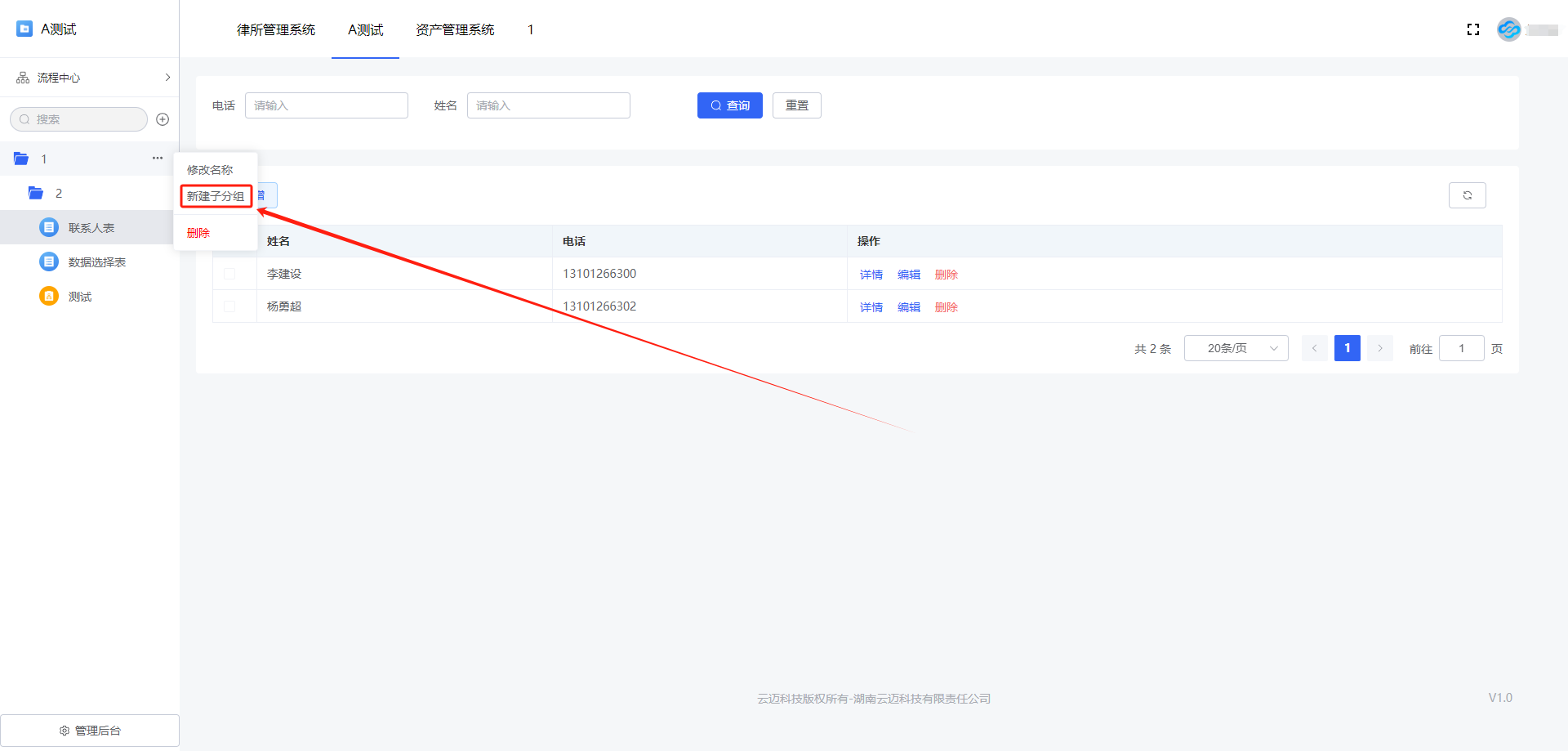Viewport: 1568px width, 751px height.
Task: Switch to the 律所管理系统 tab
Action: (x=275, y=30)
